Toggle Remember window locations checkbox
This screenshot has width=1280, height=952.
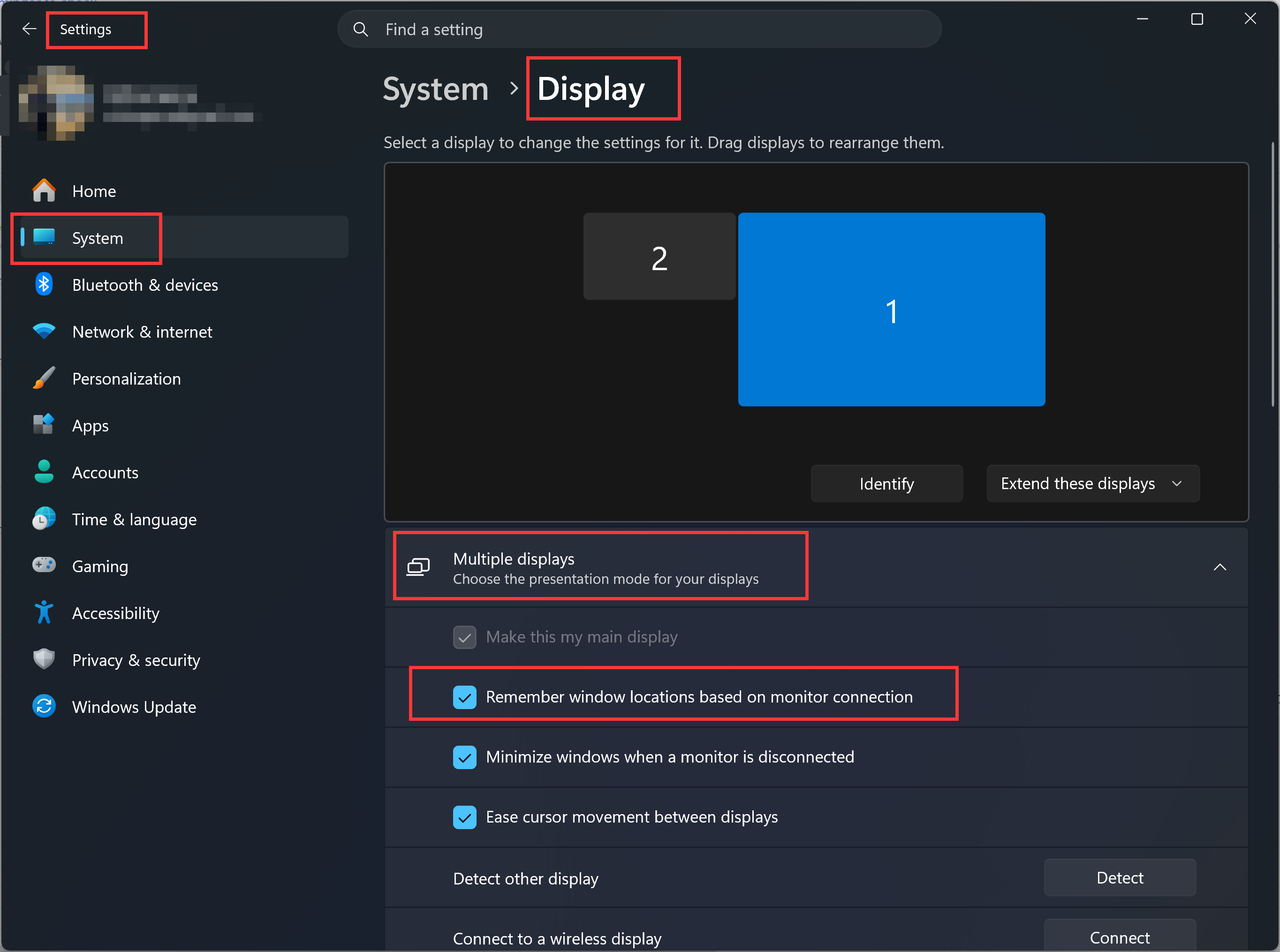464,697
